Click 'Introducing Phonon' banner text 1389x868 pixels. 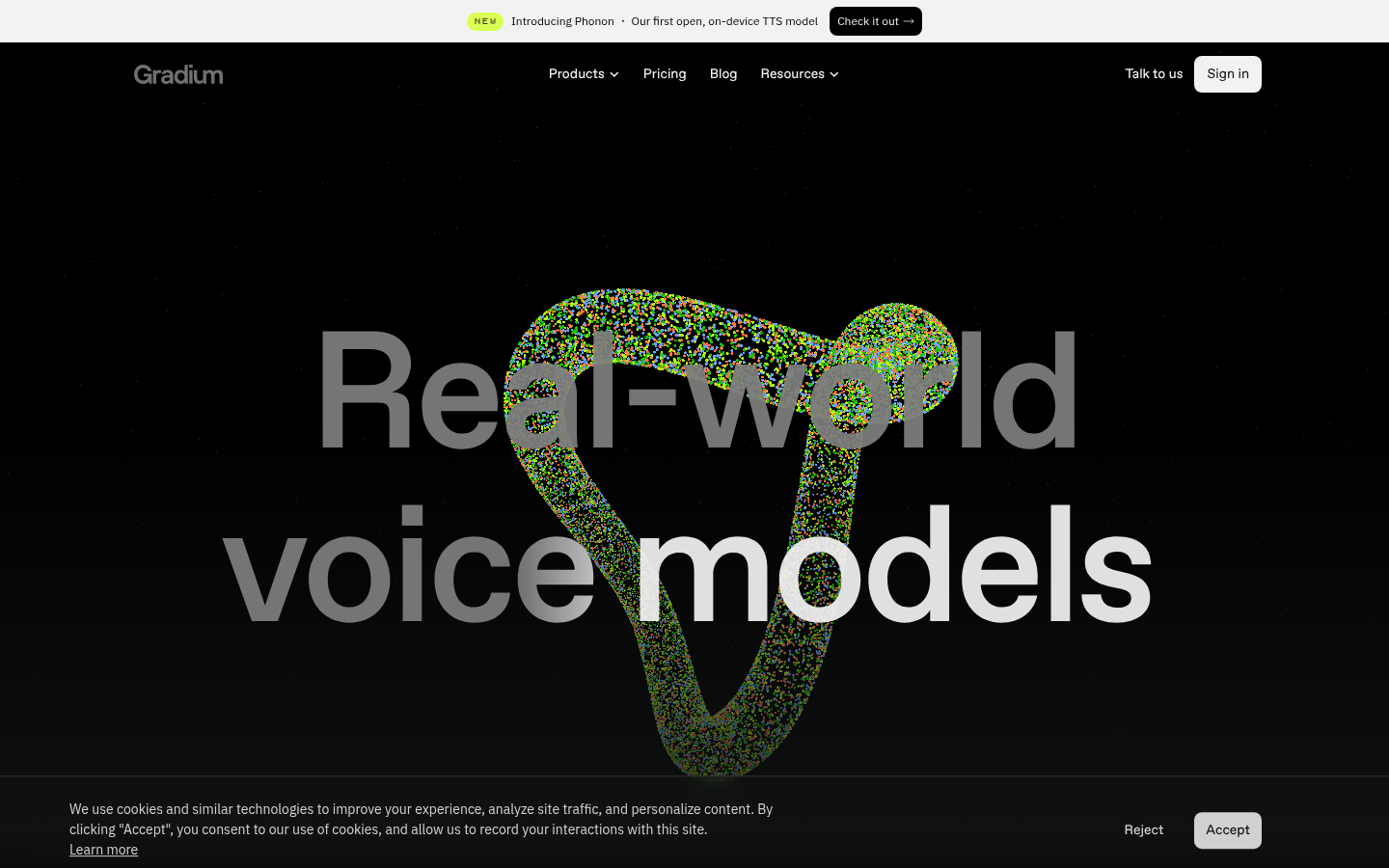pos(562,21)
